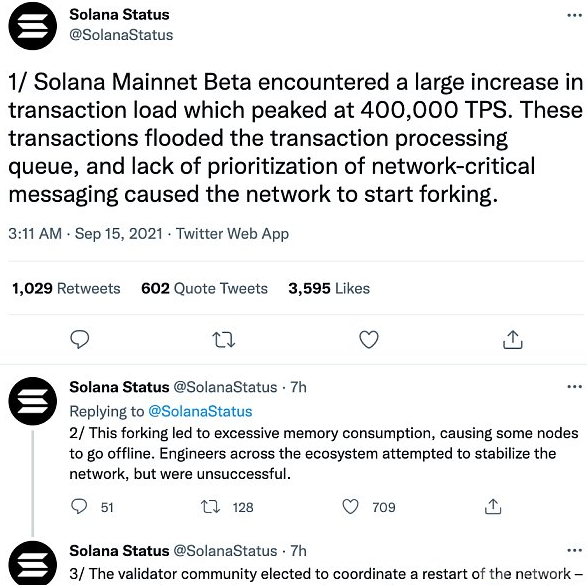Image resolution: width=587 pixels, height=585 pixels.
Task: View the 602 Quote Tweets
Action: [x=204, y=288]
